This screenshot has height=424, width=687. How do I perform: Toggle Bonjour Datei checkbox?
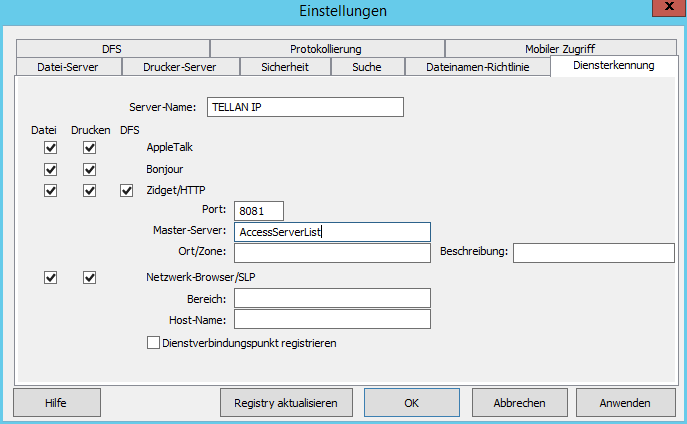[x=50, y=169]
